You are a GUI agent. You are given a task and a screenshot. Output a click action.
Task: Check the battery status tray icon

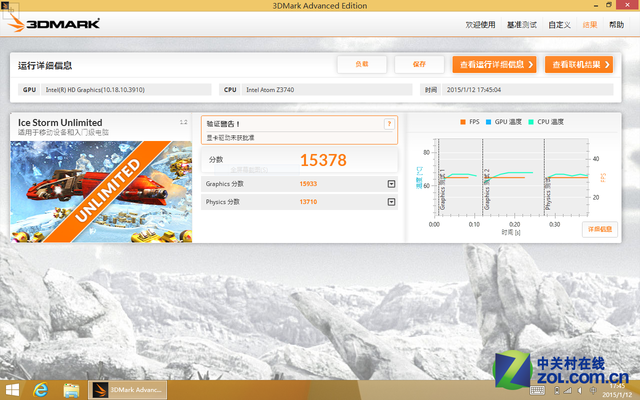[557, 391]
